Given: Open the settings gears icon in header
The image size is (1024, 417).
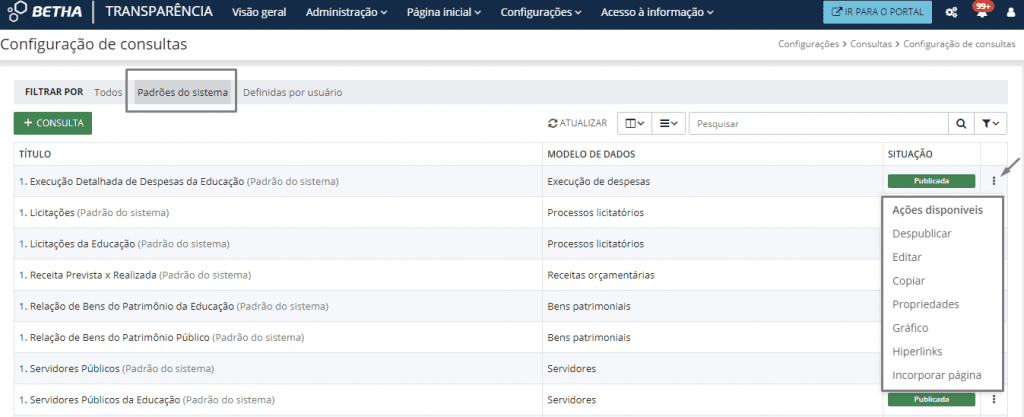Looking at the screenshot, I should 951,13.
